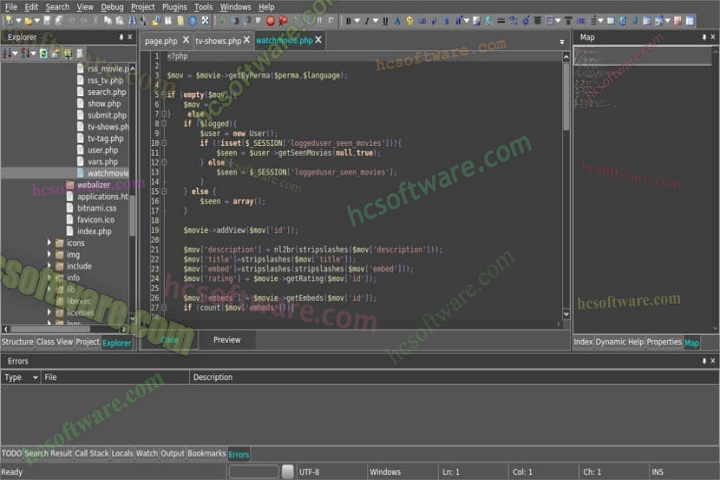
Task: Close the page.php tab
Action: pos(186,40)
